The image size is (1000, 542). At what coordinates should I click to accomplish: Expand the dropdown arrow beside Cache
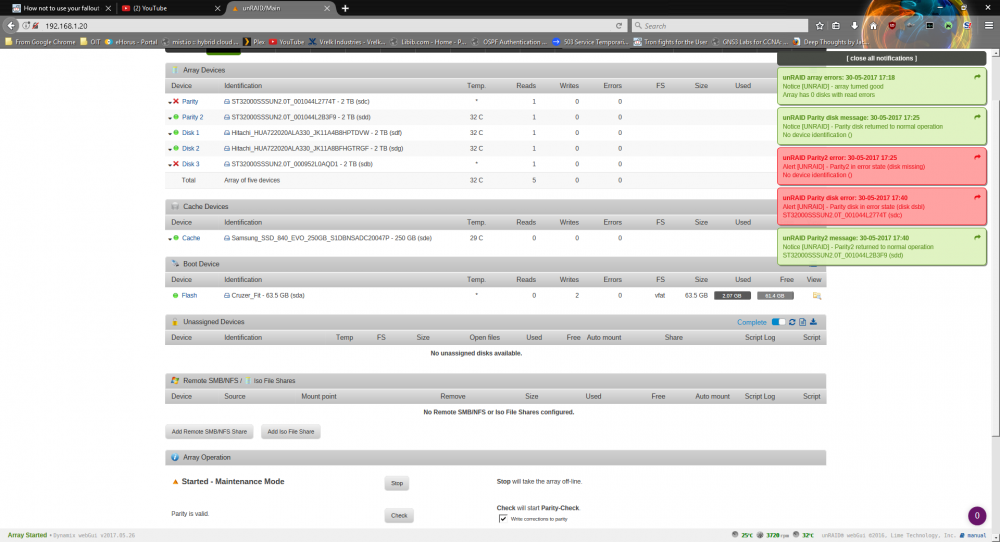pos(170,238)
